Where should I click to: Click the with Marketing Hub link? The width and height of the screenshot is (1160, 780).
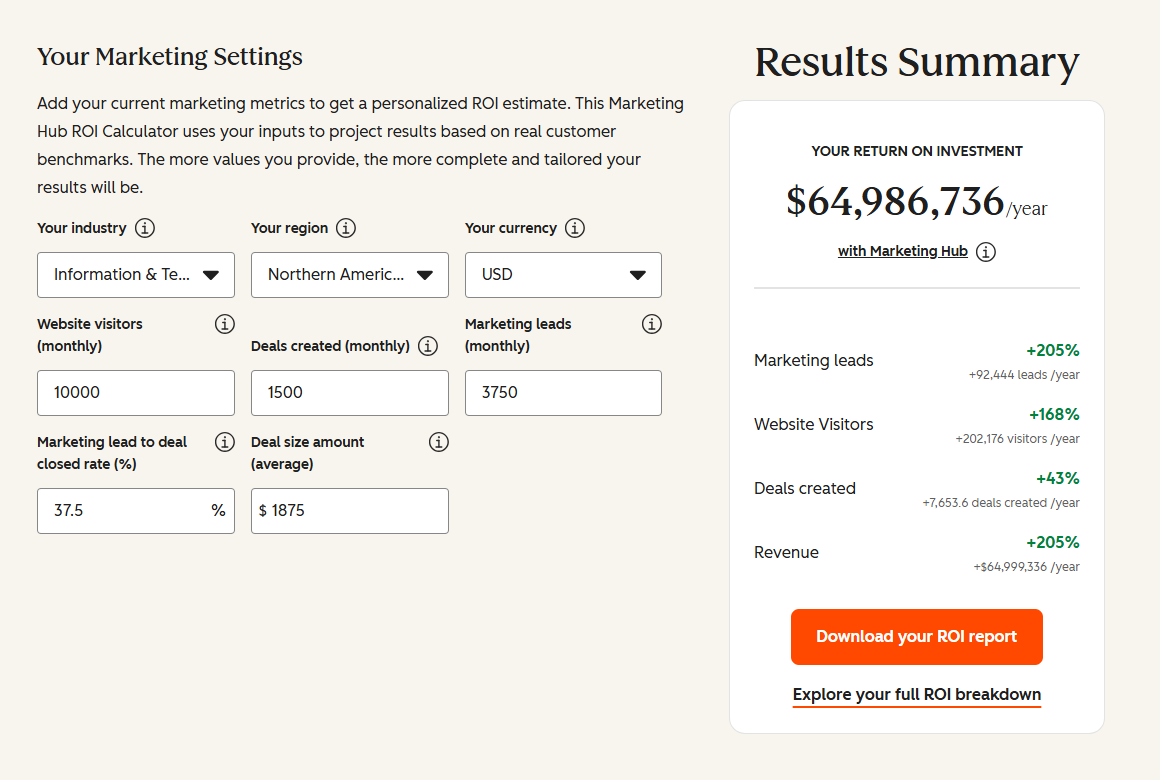pyautogui.click(x=902, y=252)
